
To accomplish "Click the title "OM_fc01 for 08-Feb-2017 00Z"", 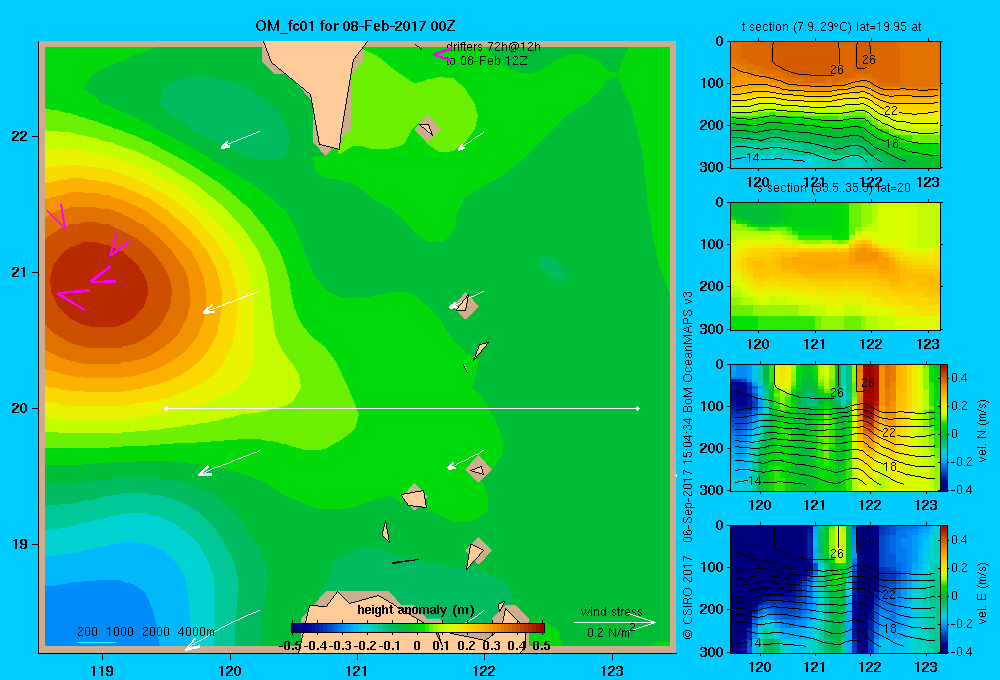I will point(355,26).
